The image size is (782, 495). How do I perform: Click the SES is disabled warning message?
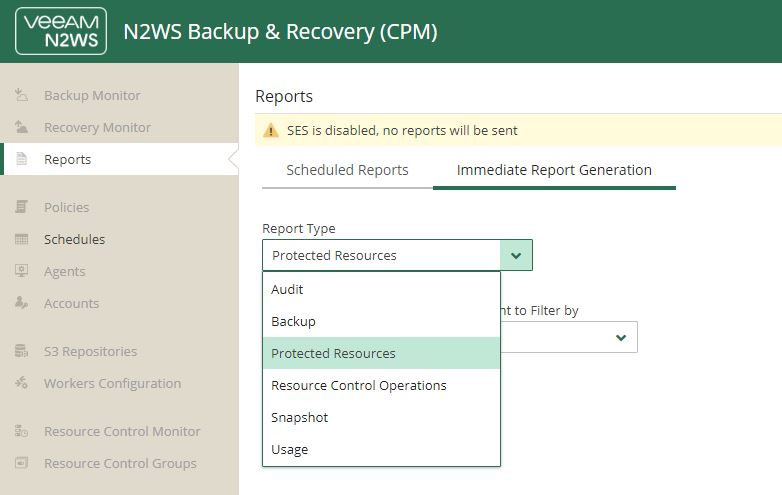(x=402, y=131)
